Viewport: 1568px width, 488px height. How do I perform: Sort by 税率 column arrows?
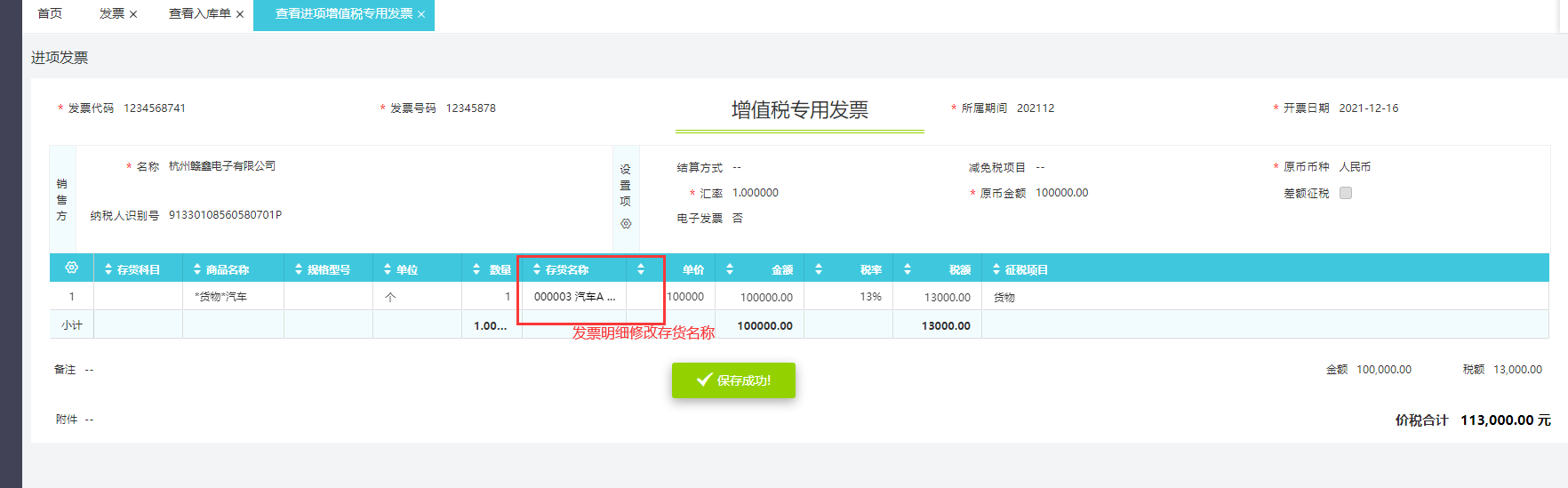point(819,269)
